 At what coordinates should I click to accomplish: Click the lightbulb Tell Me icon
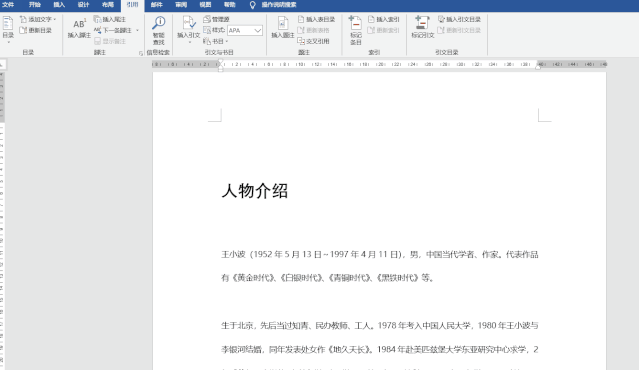[x=252, y=5]
